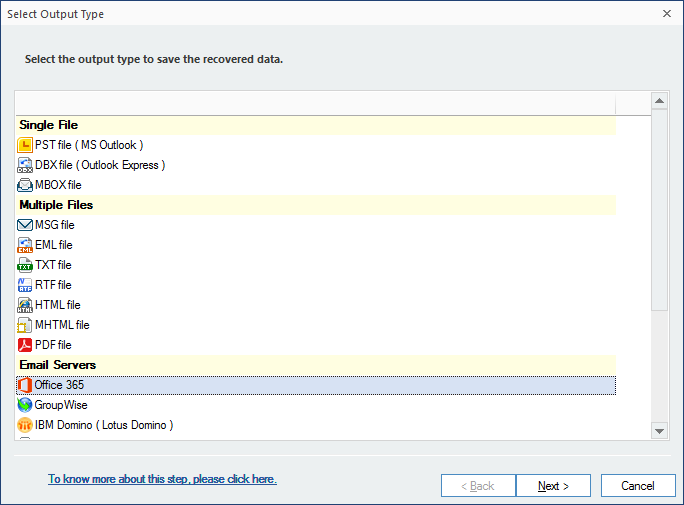Click the PST file Outlook icon
The width and height of the screenshot is (684, 505).
point(25,145)
